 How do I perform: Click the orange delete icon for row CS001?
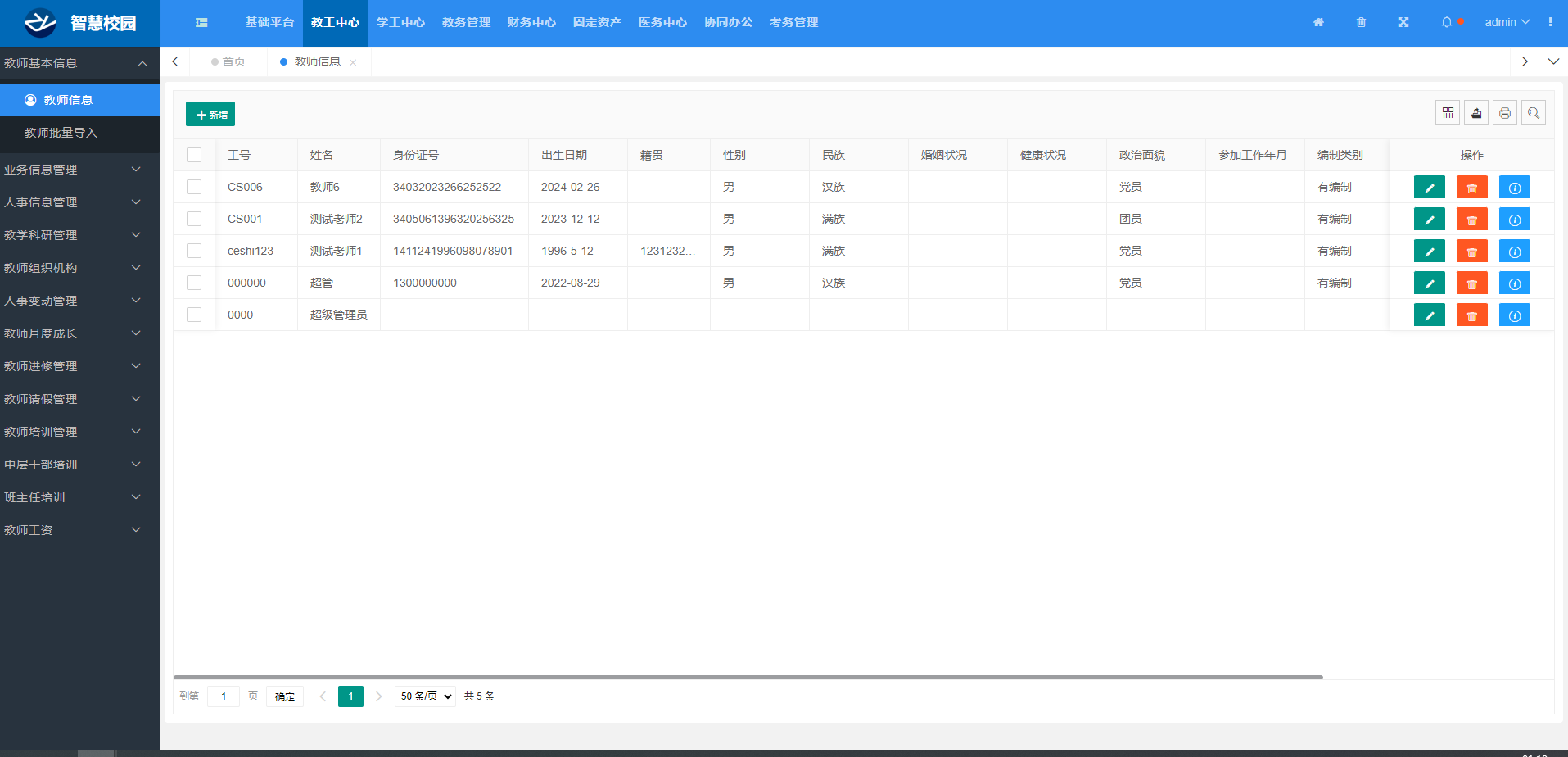click(x=1471, y=220)
